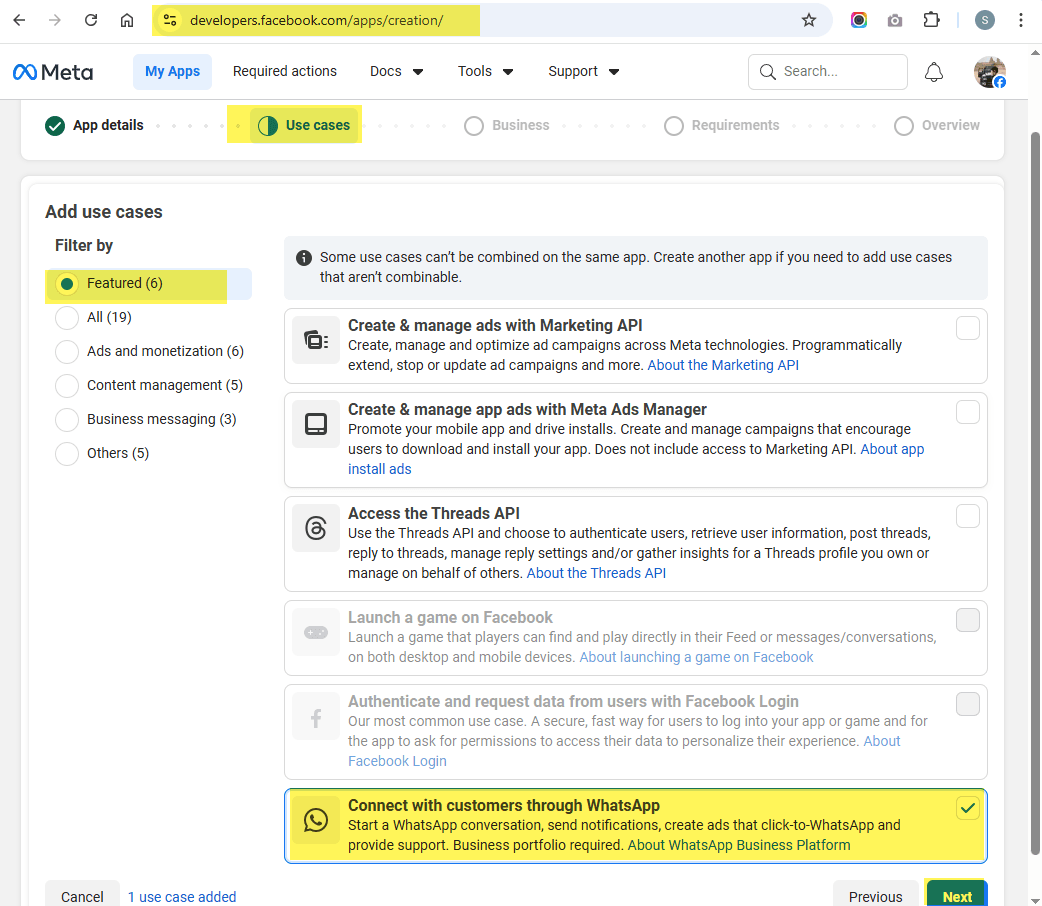Viewport: 1042px width, 906px height.
Task: Click the Next button
Action: tap(956, 895)
